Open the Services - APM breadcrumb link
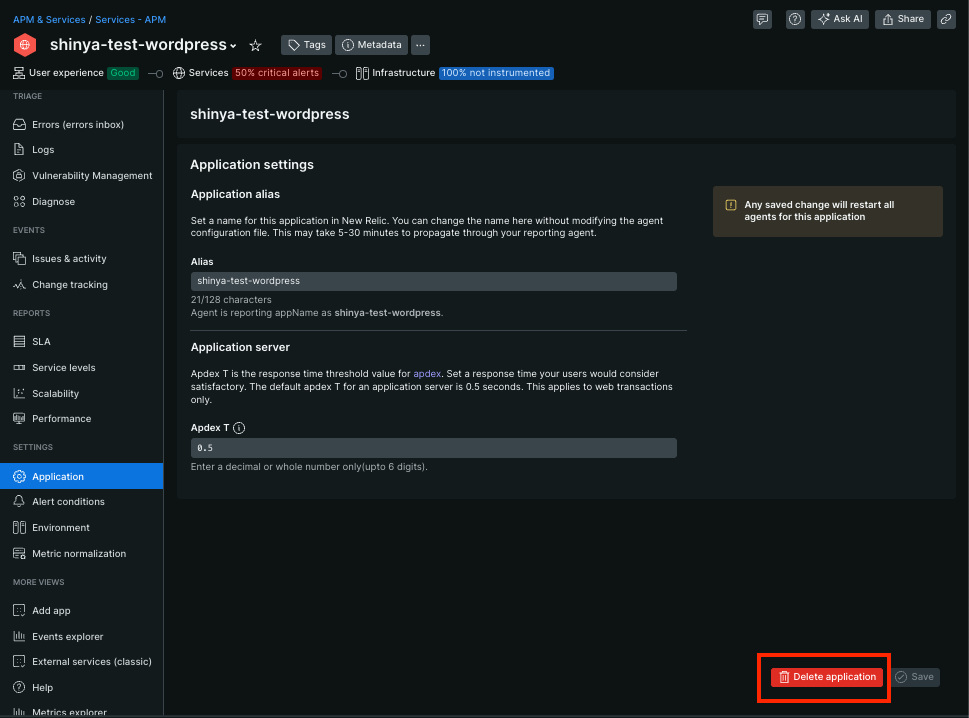969x718 pixels. (x=130, y=19)
